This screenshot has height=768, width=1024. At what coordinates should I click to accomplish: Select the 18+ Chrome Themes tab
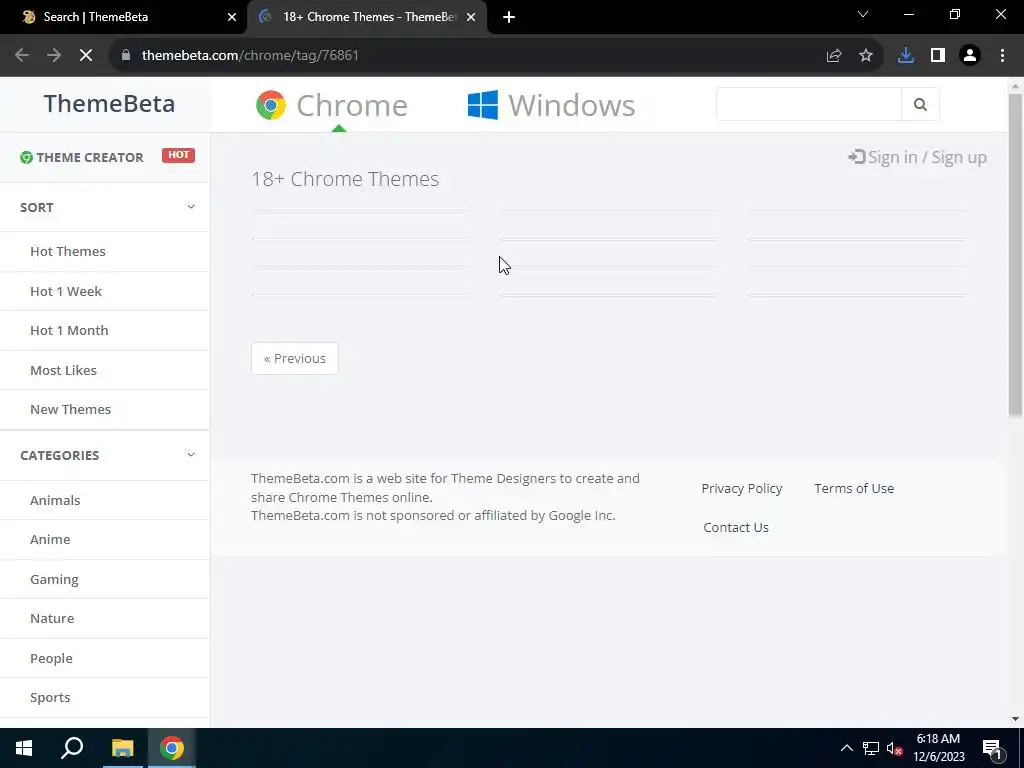point(366,17)
